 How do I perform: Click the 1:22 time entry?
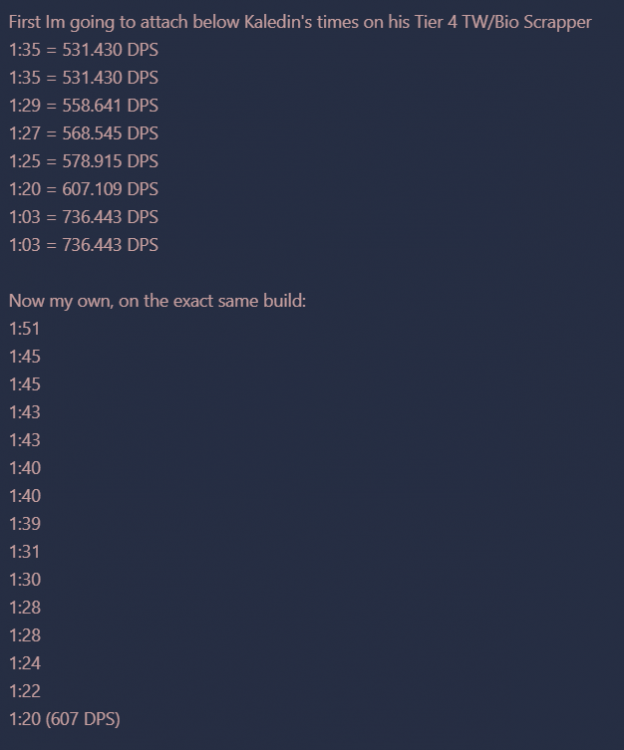tap(24, 691)
